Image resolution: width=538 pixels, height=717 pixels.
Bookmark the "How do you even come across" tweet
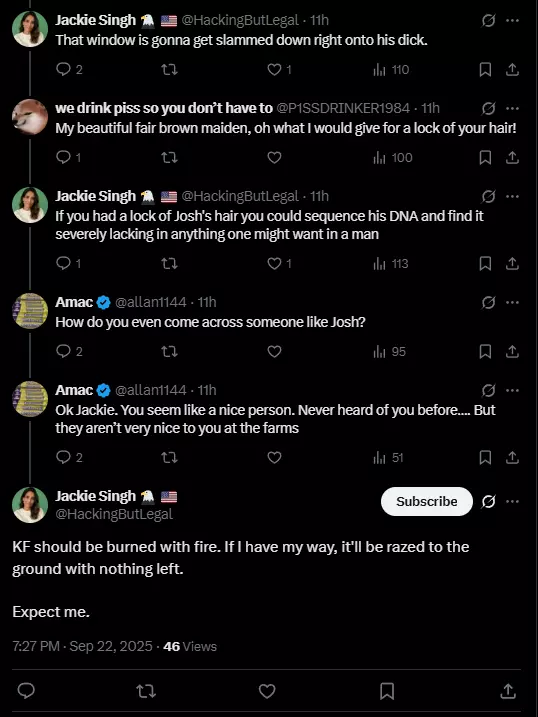point(485,351)
